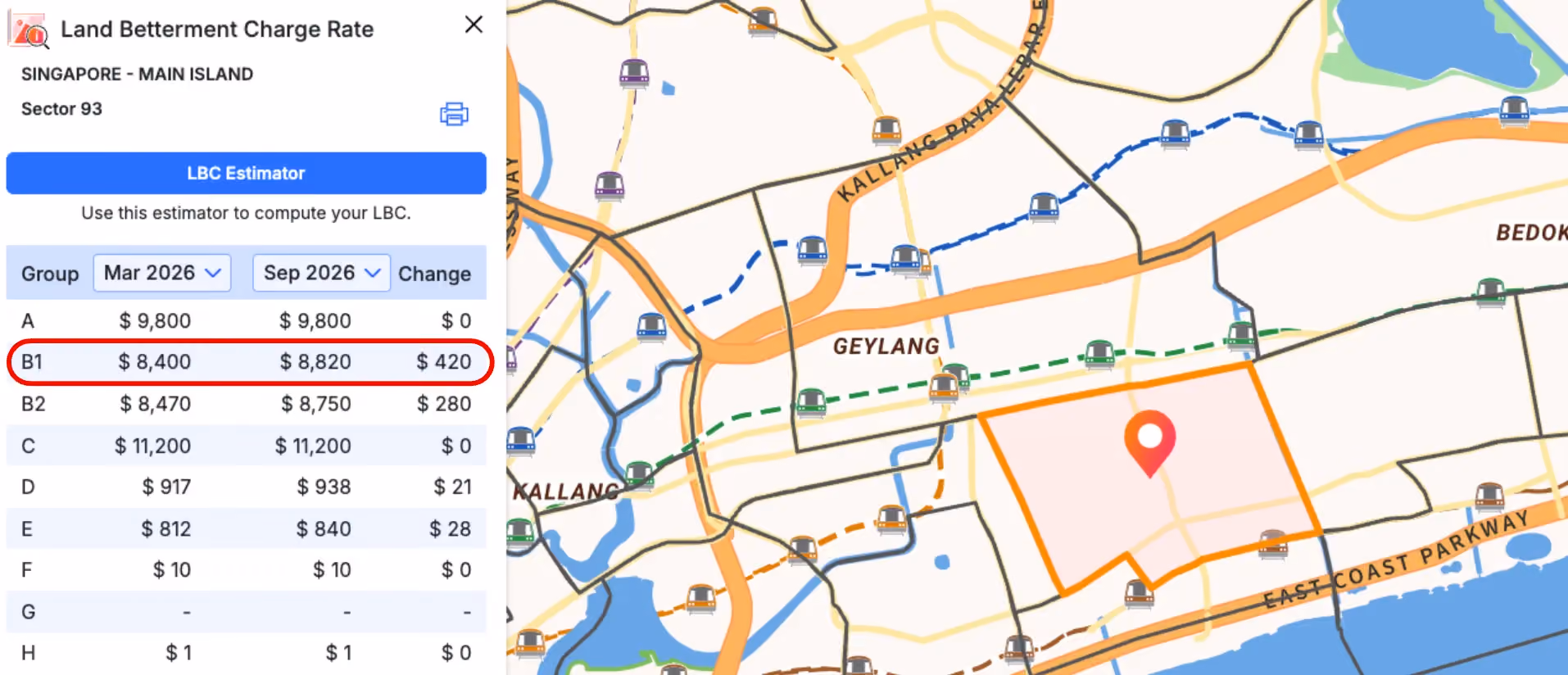
Task: Click the $ 8,750 value in row B2
Action: click(x=316, y=404)
